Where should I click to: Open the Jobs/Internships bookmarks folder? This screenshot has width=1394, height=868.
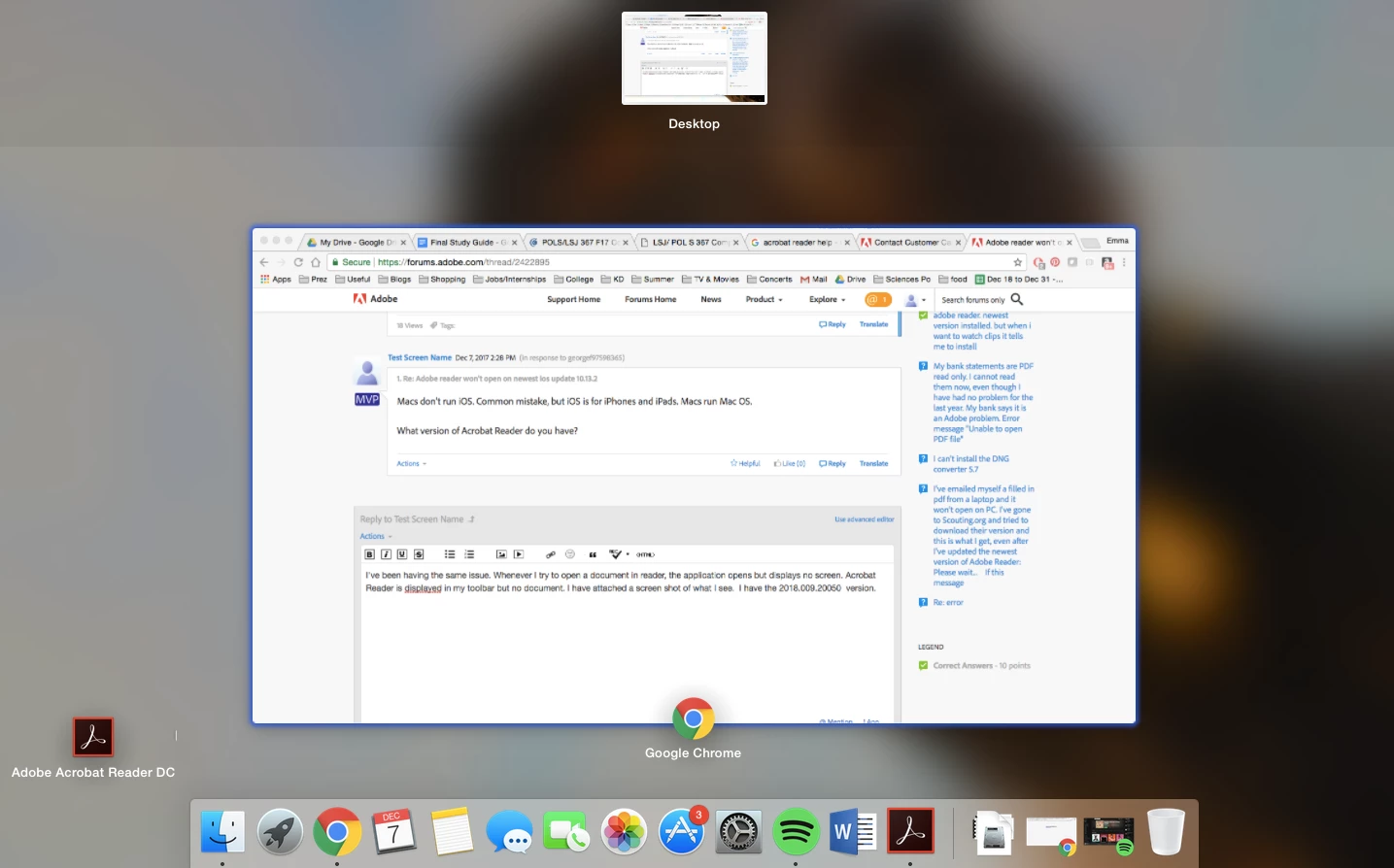point(509,279)
